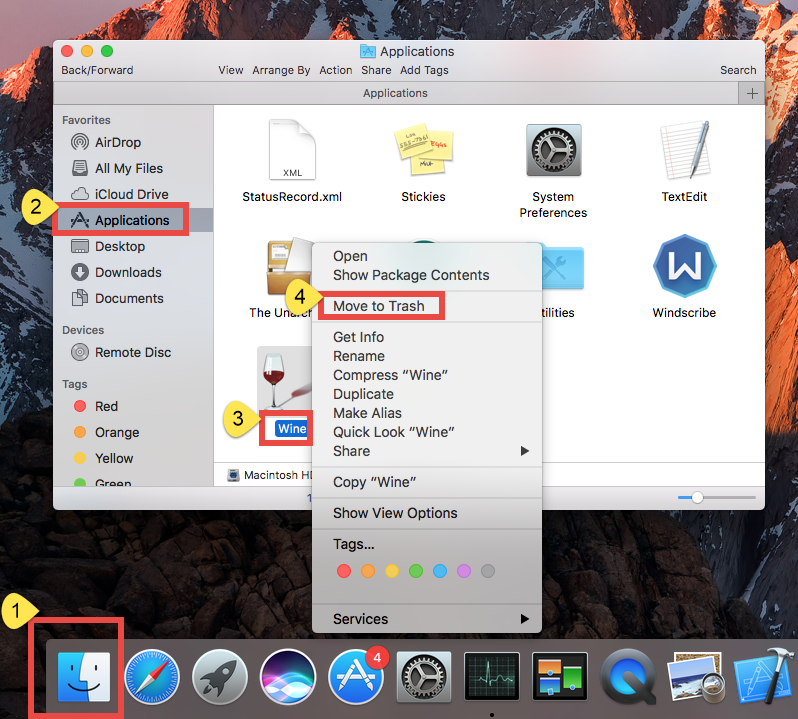Screen dimensions: 798x719
Task: Open Share toolbar item in Finder window
Action: coord(376,70)
